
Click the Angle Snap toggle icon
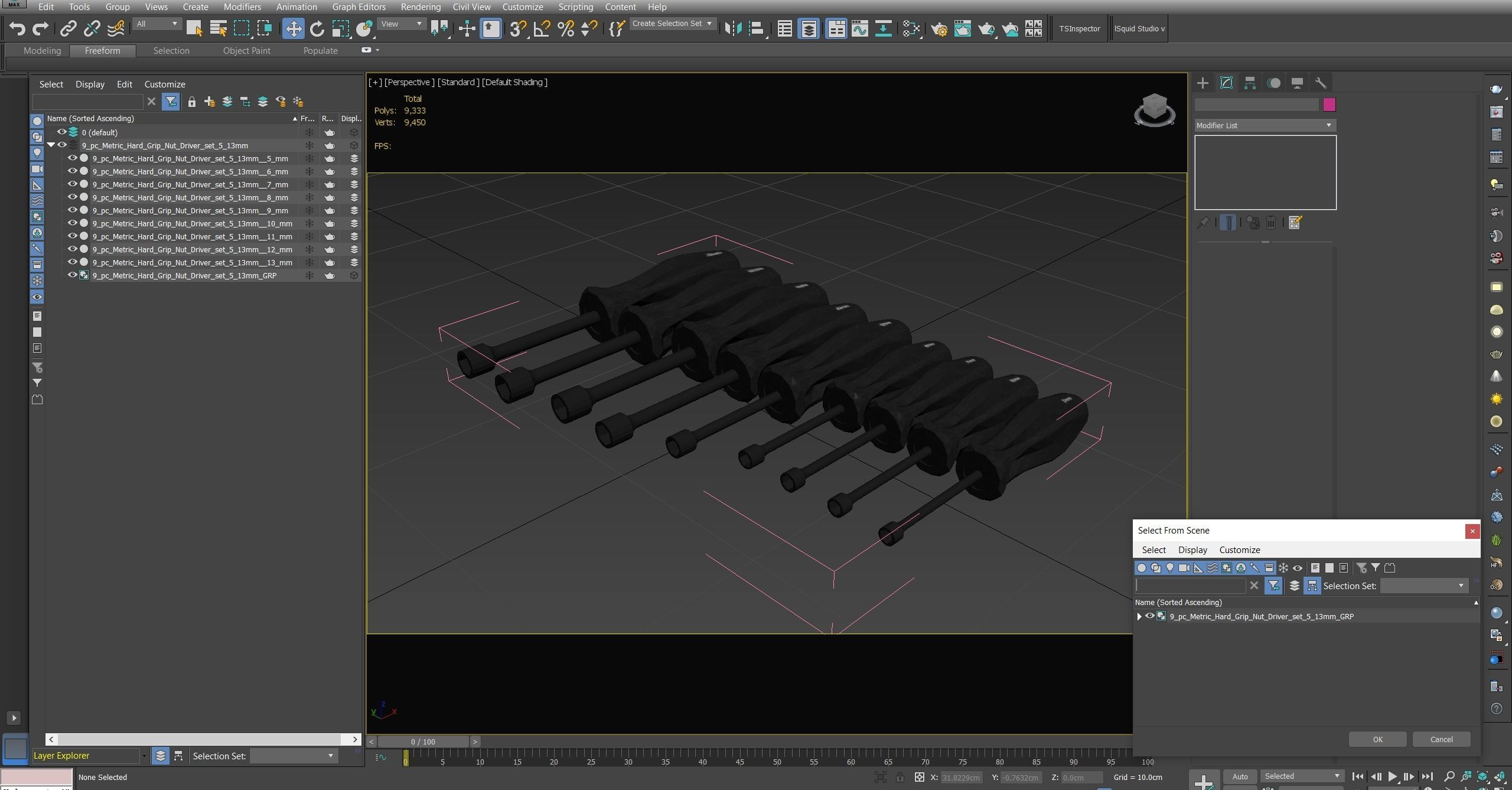click(x=542, y=28)
